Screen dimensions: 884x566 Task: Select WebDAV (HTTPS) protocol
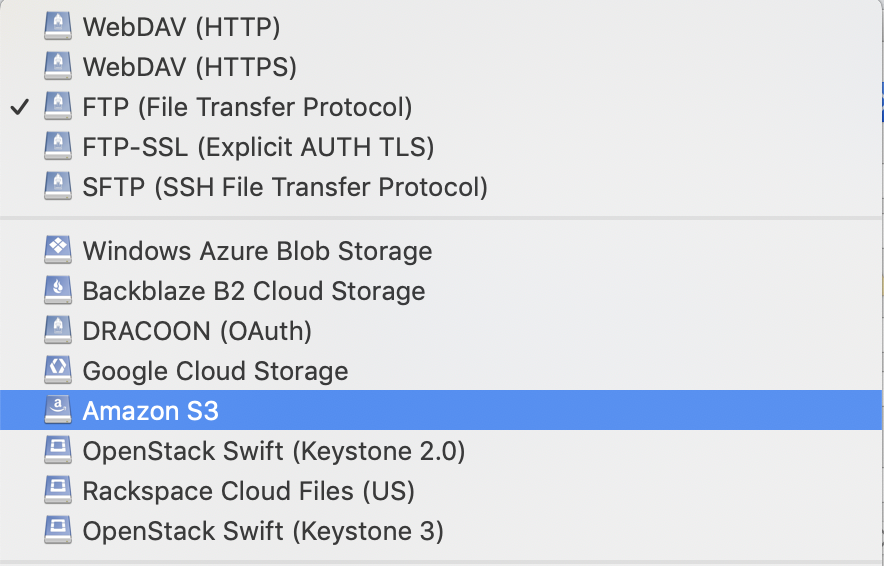click(441, 67)
